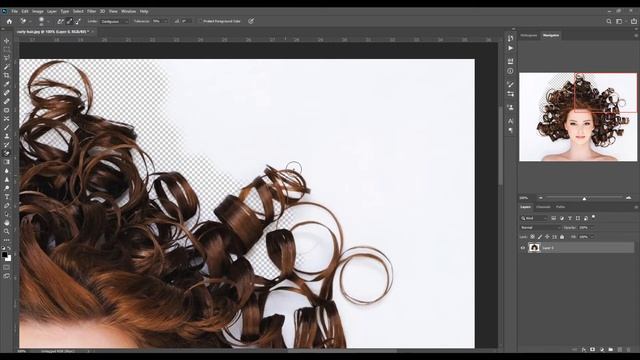Click the Home icon in options bar
This screenshot has width=640, height=360.
coord(9,21)
